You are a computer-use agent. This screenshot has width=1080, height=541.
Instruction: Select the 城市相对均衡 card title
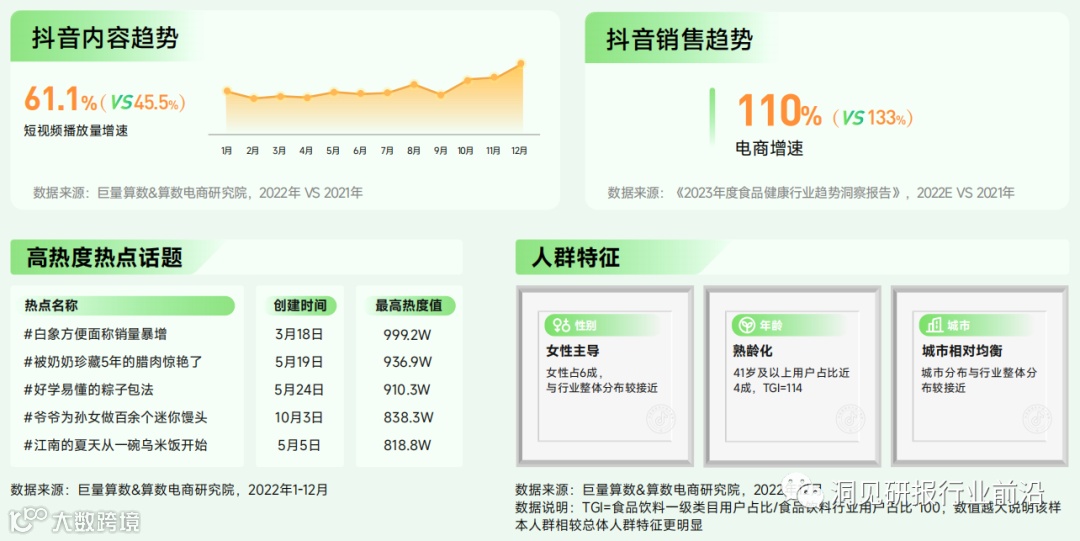pyautogui.click(x=962, y=351)
